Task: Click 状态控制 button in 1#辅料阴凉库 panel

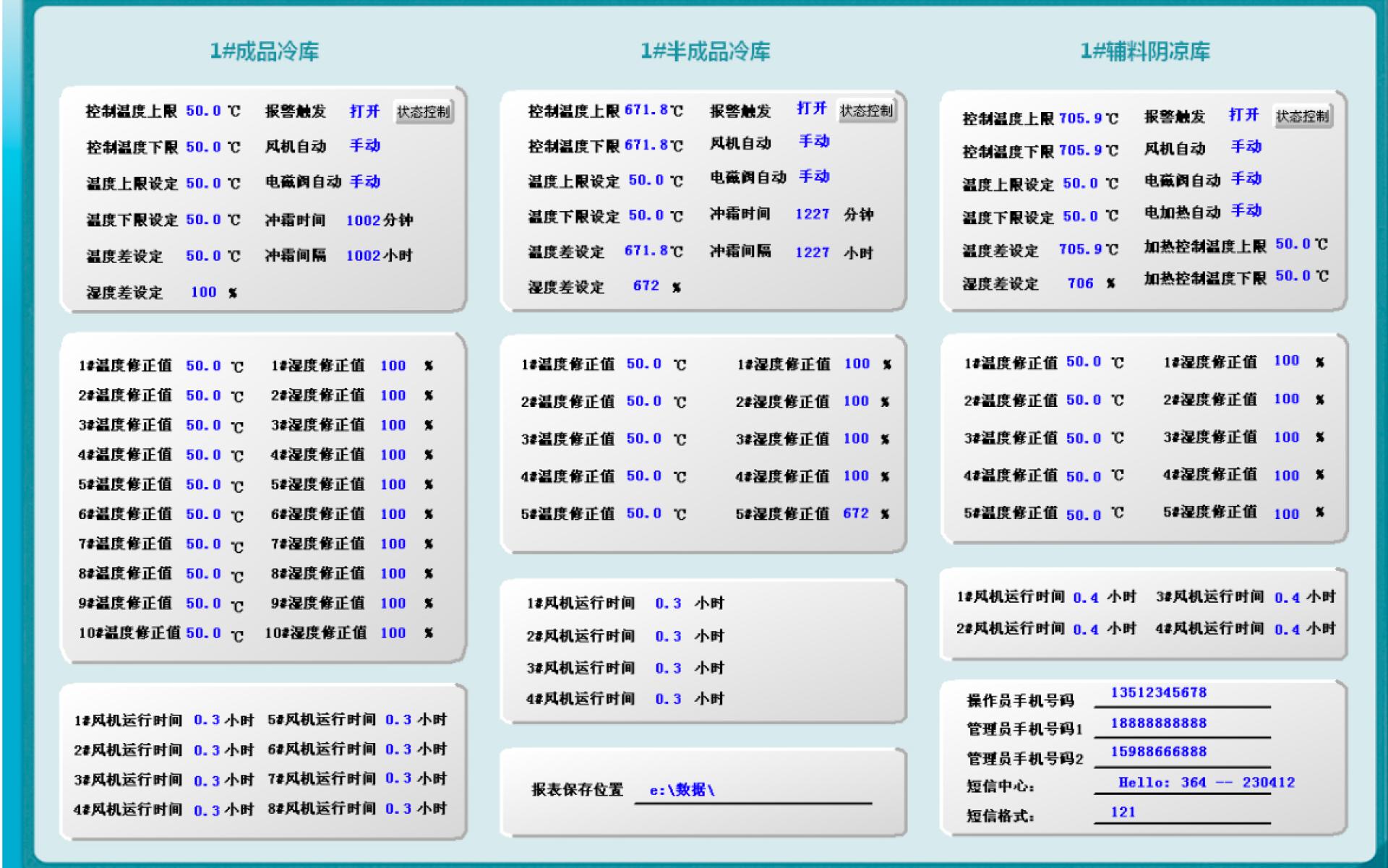Action: click(1302, 116)
